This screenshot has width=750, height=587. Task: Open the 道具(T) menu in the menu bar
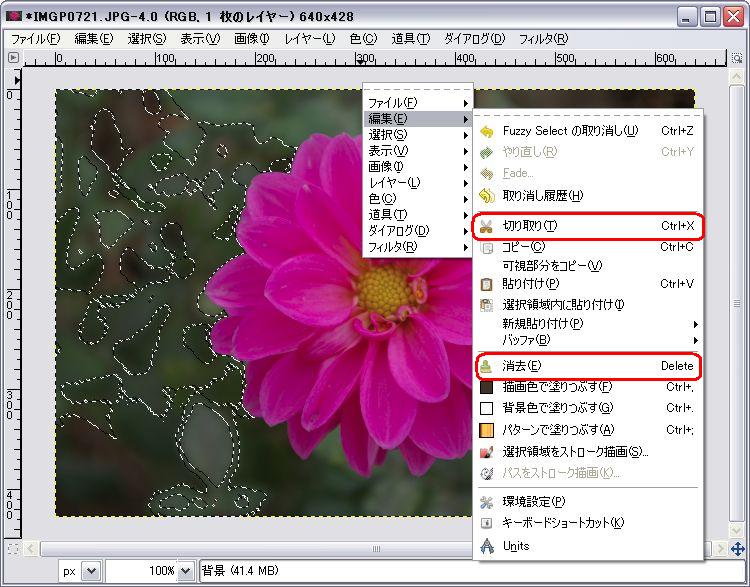coord(410,39)
